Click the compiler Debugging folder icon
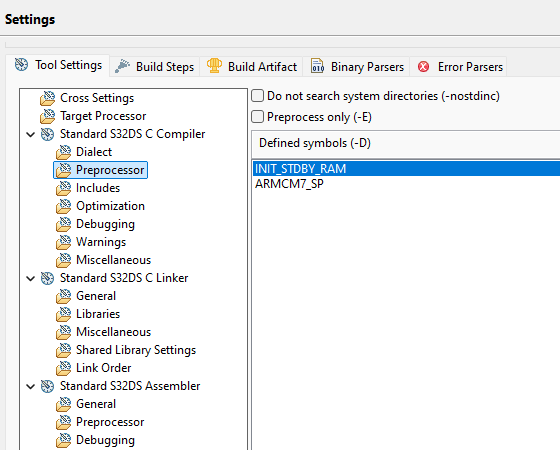The image size is (560, 450). 64,224
